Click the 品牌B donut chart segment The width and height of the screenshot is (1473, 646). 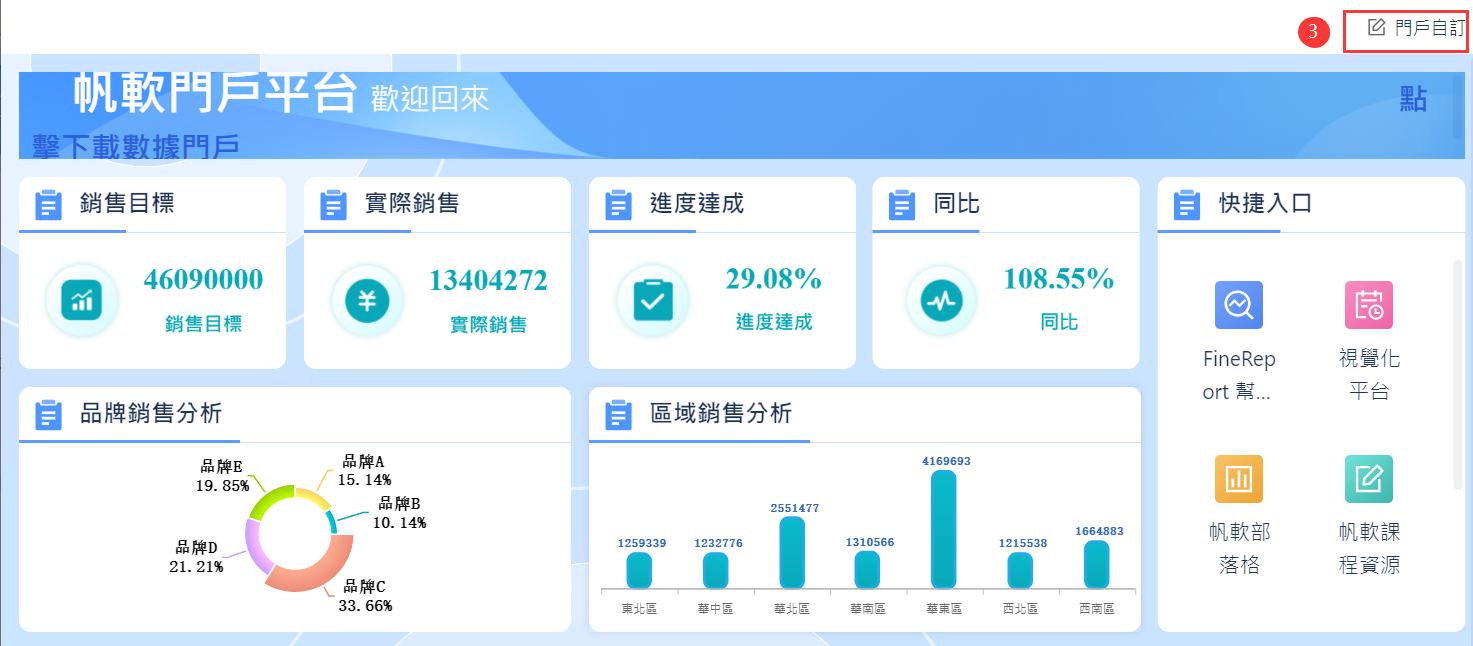(x=334, y=521)
